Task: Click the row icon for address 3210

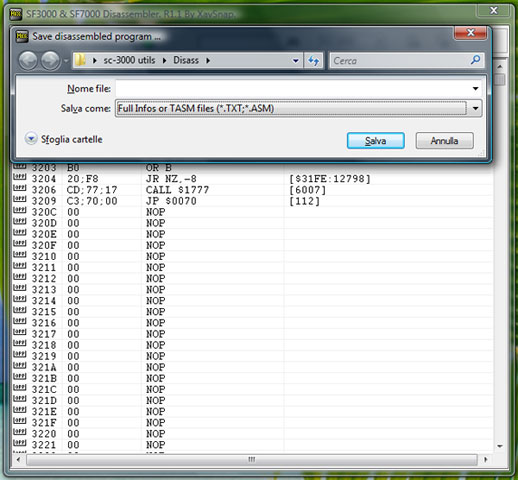Action: [x=20, y=256]
